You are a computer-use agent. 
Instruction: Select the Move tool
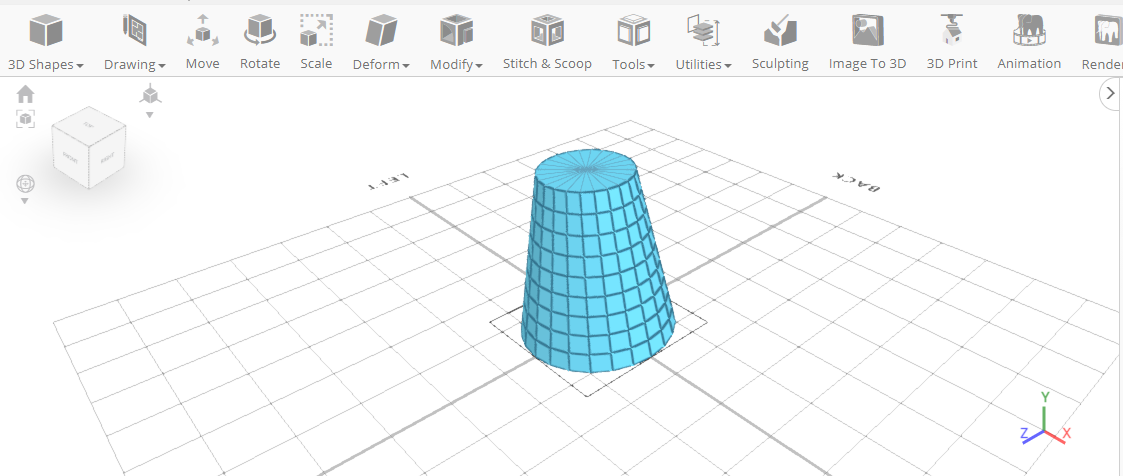tap(203, 42)
